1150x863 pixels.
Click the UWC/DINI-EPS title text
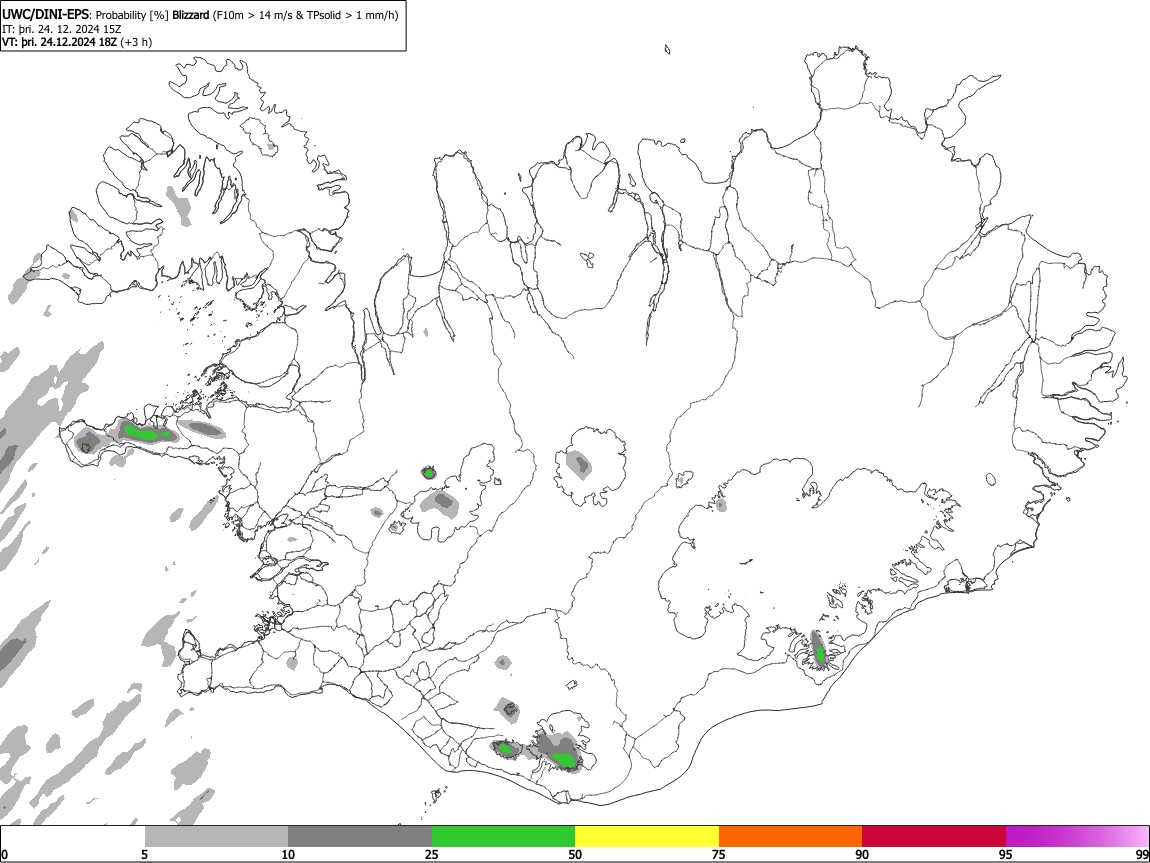point(45,15)
